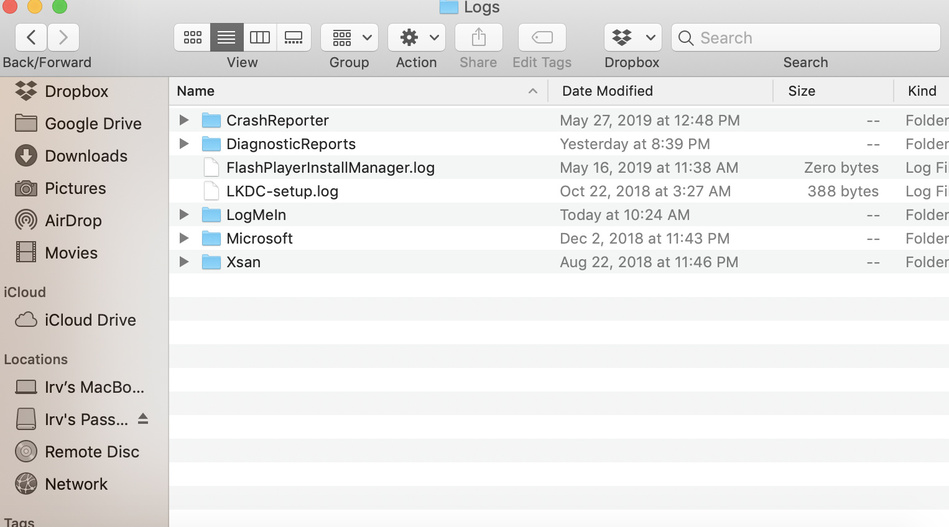Click the Share toolbar button
Viewport: 949px width, 527px height.
coord(478,38)
